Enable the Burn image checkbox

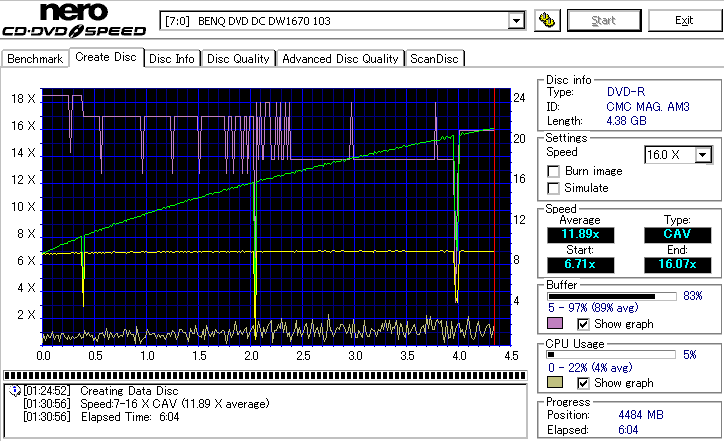coord(553,171)
